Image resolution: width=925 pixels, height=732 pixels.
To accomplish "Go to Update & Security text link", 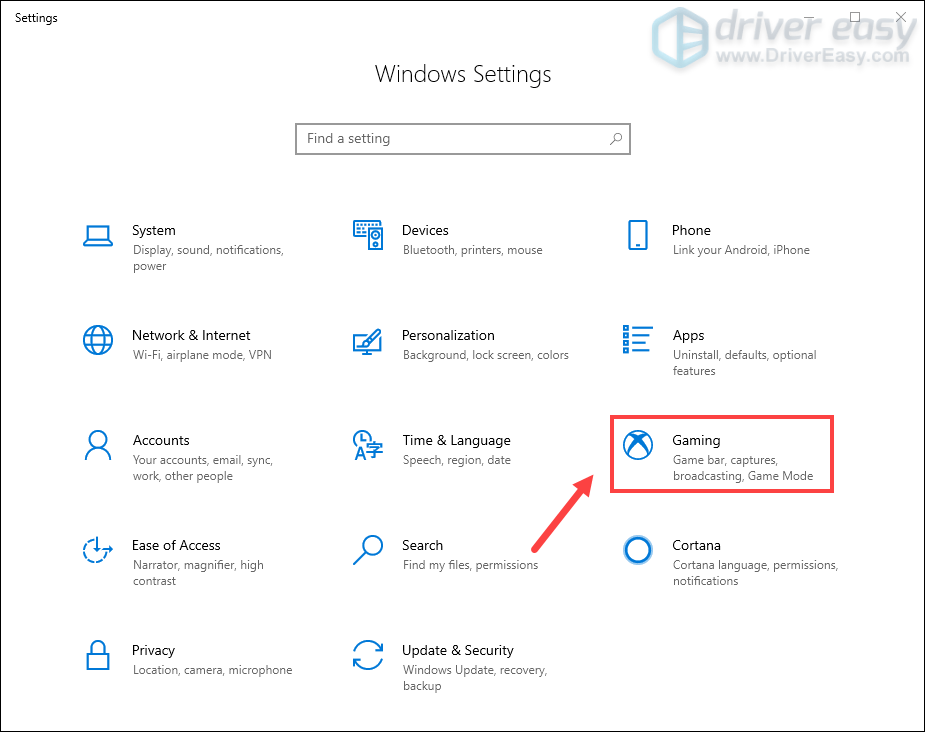I will point(457,650).
